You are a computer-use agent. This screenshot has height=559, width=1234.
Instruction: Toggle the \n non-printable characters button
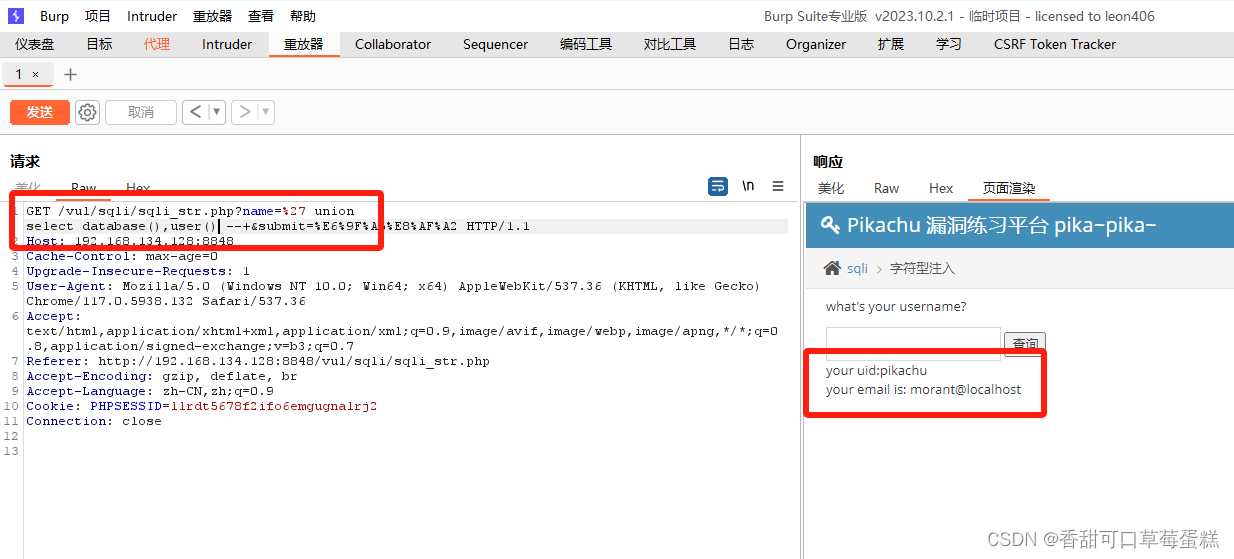point(748,186)
